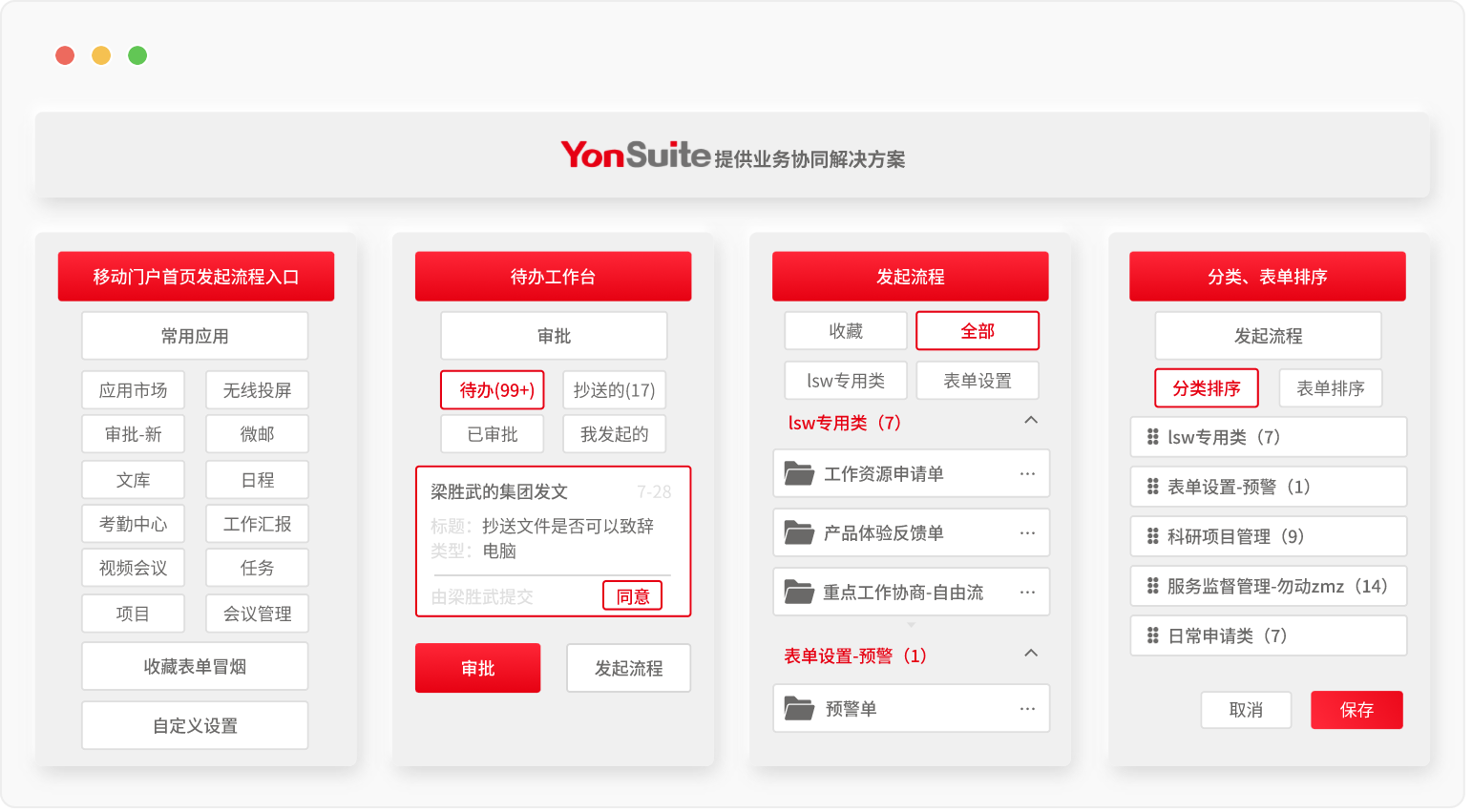1472x812 pixels.
Task: Click drag handle of 日常申请类 (7)
Action: (x=1152, y=635)
